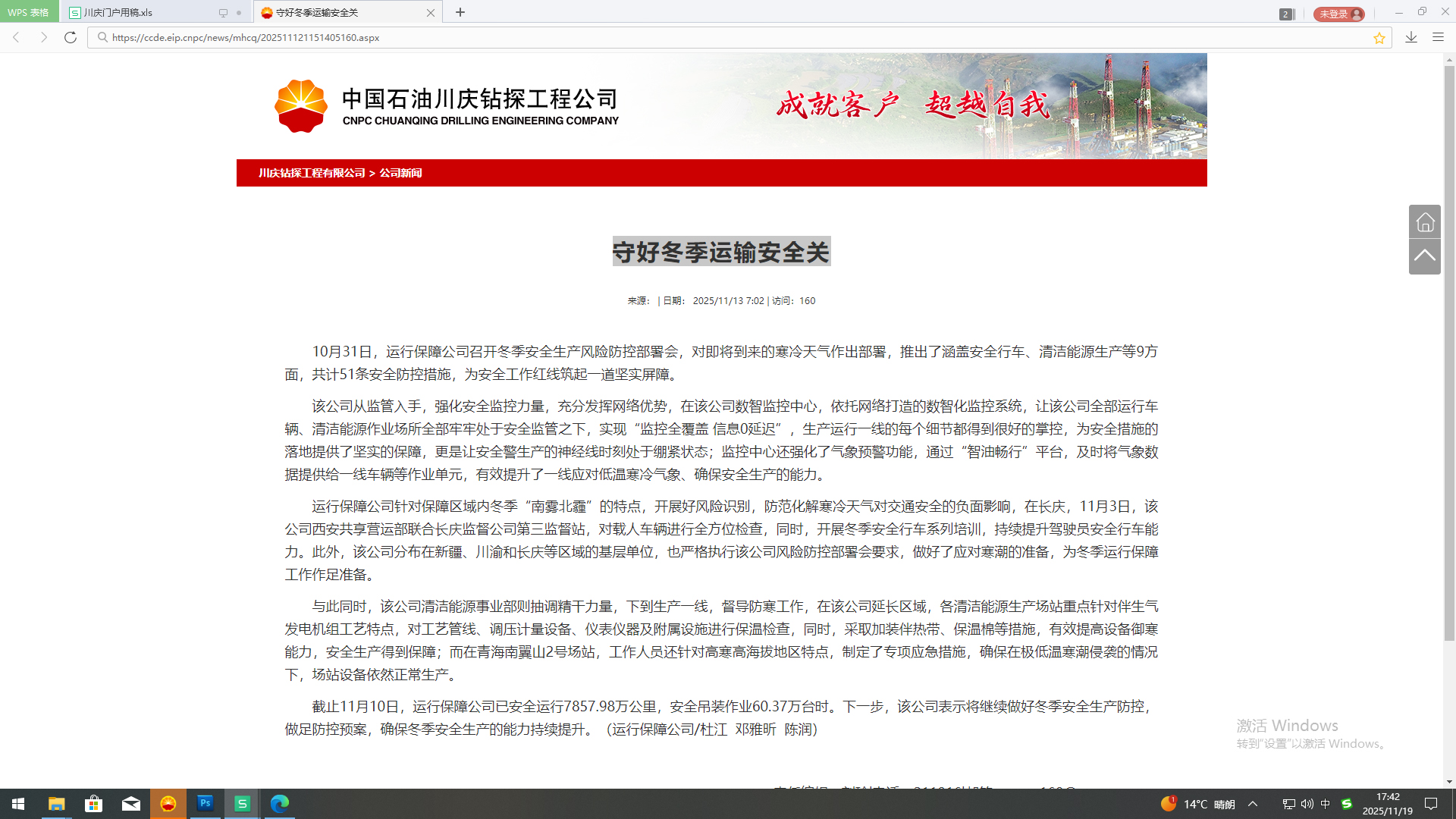
Task: Open Photoshop from the taskbar
Action: [x=205, y=803]
